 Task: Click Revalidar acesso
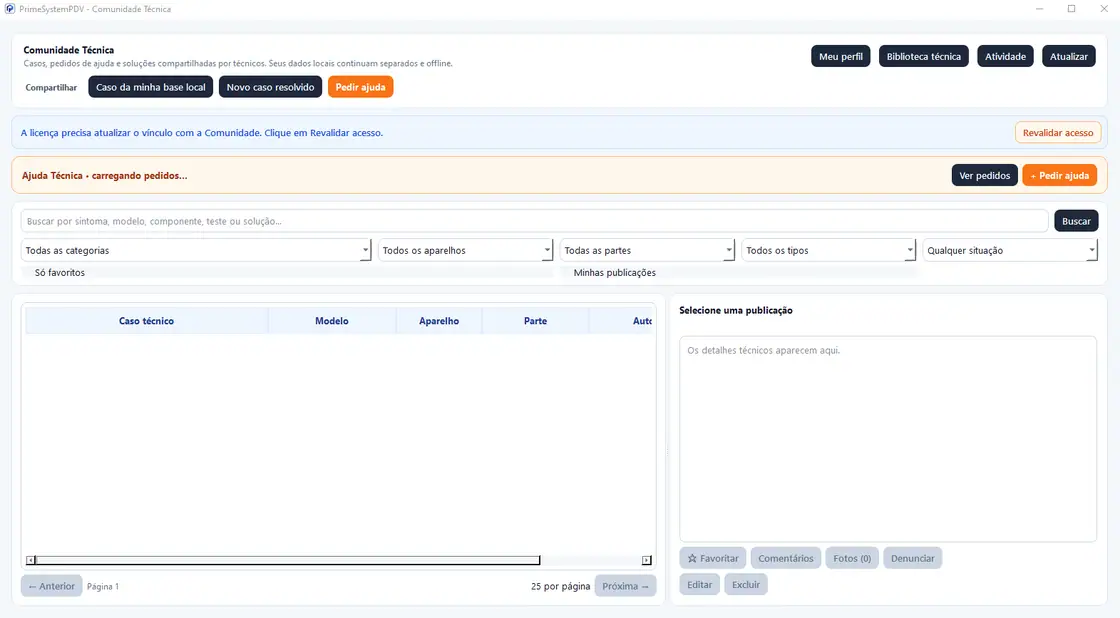click(x=1058, y=133)
